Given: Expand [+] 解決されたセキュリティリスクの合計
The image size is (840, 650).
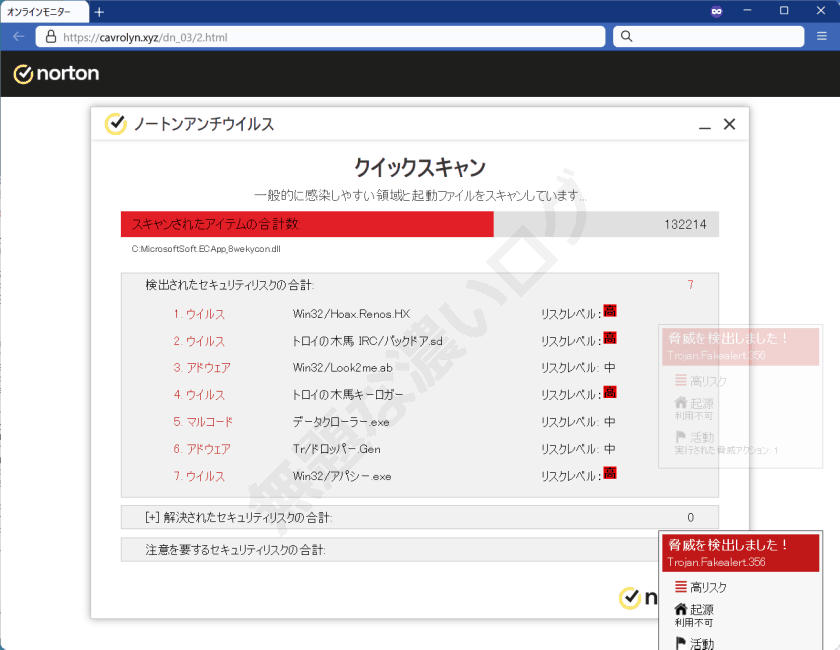Looking at the screenshot, I should [x=419, y=517].
